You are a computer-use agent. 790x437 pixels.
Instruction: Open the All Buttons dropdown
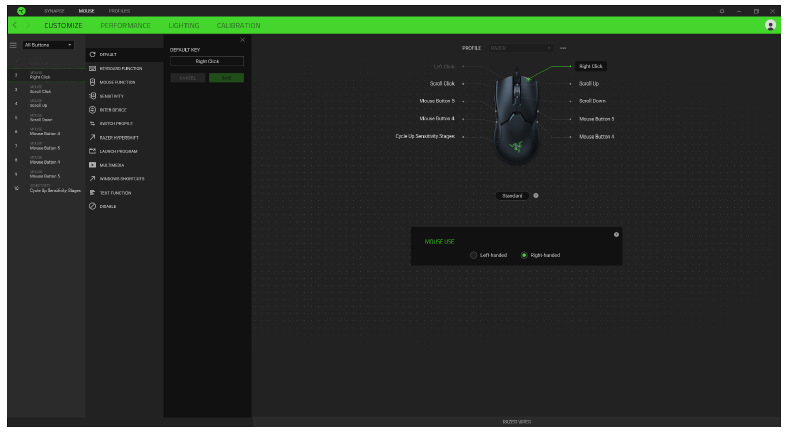pyautogui.click(x=48, y=45)
